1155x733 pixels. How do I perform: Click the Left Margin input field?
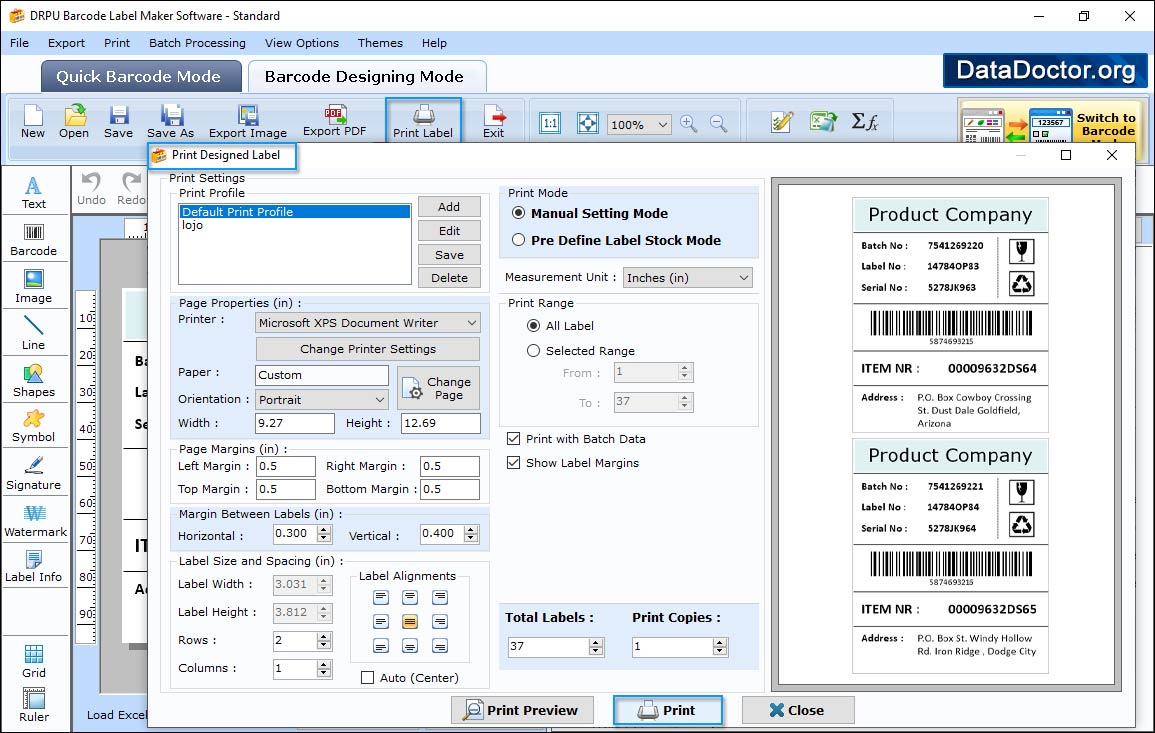(286, 466)
